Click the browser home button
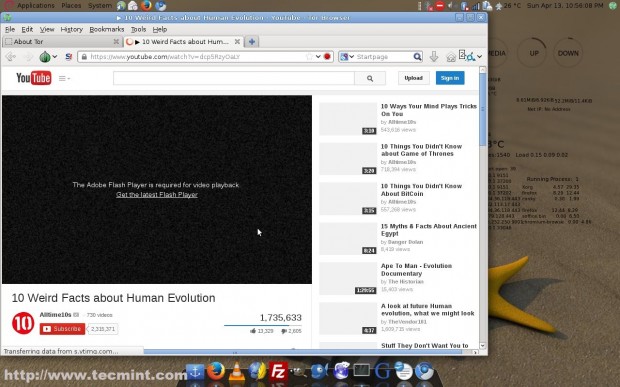This screenshot has width=620, height=387. (x=451, y=57)
